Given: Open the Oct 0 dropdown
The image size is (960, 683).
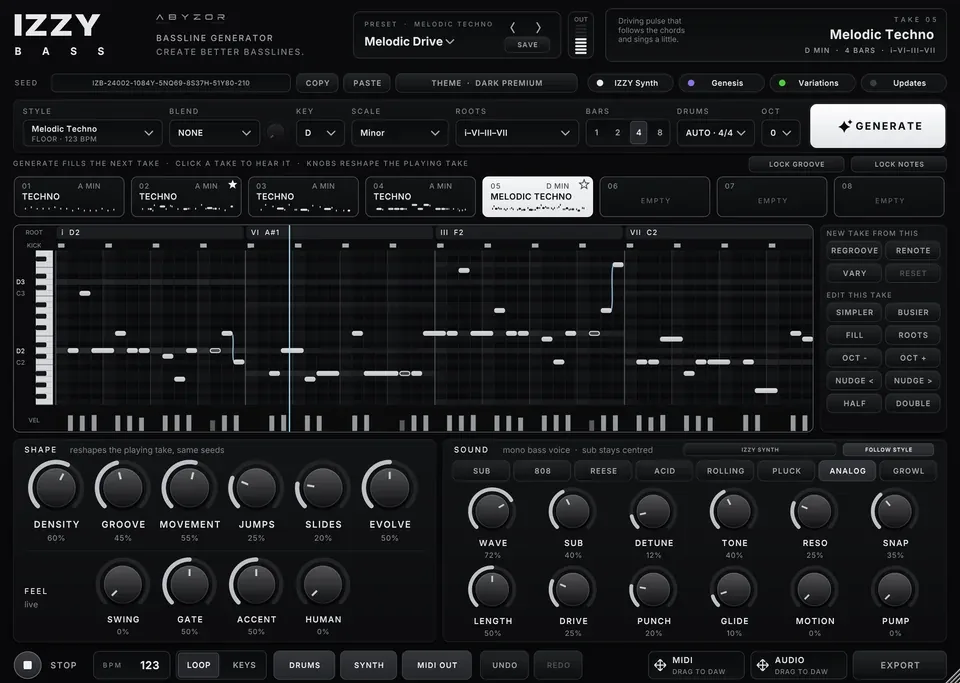Looking at the screenshot, I should pos(781,133).
